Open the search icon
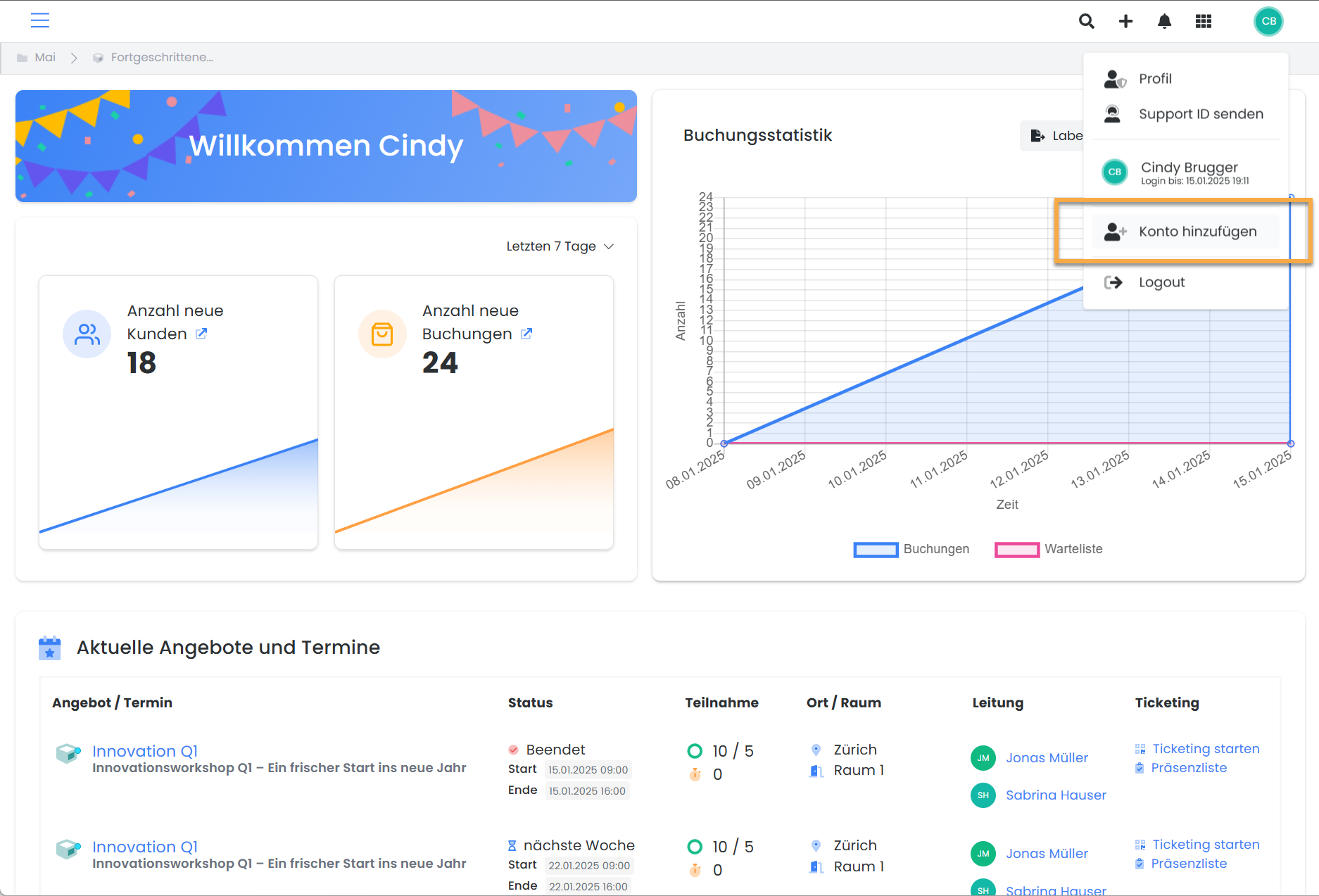This screenshot has height=896, width=1319. [1086, 21]
